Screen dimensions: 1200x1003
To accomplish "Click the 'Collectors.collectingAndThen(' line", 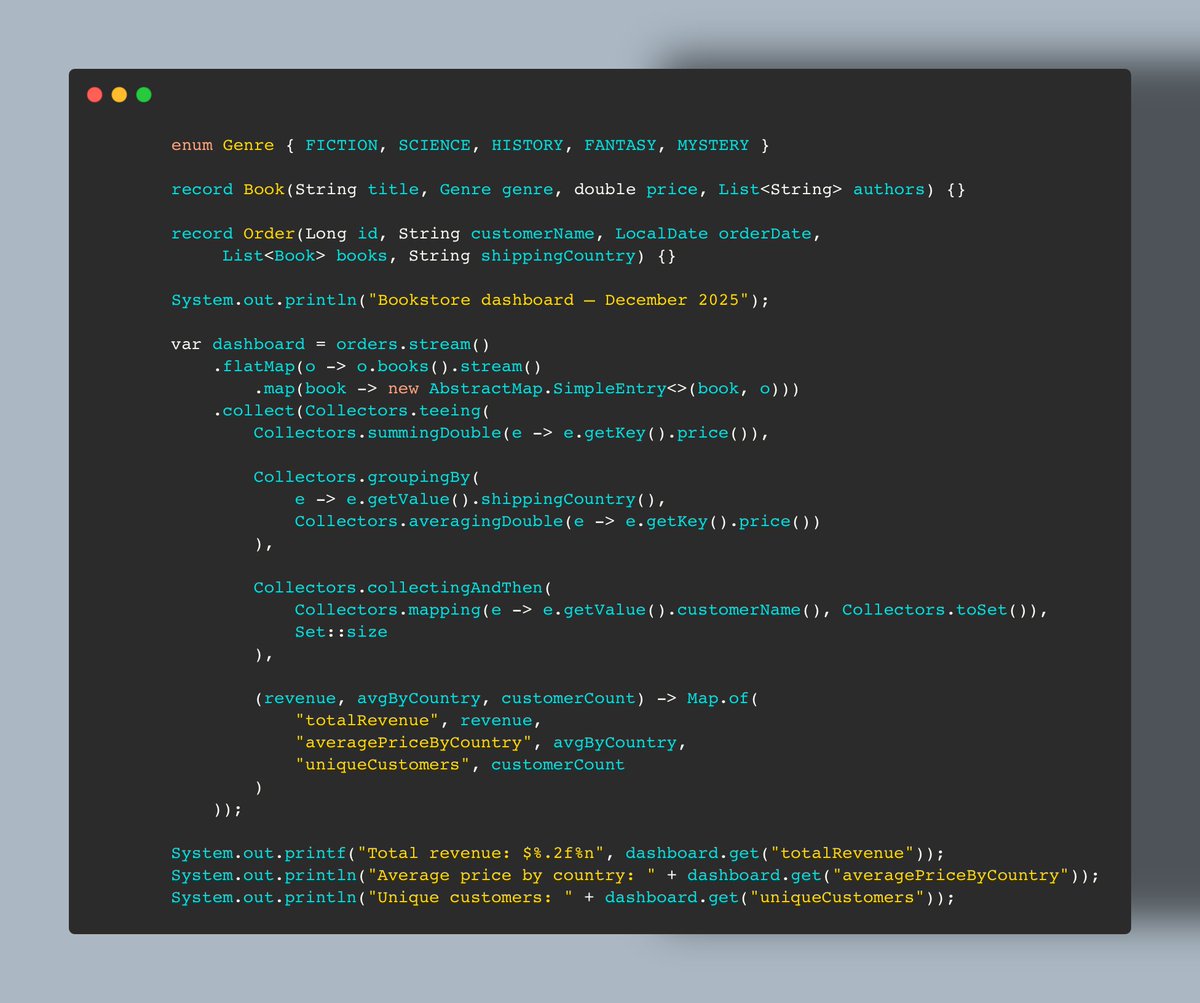I will (403, 588).
